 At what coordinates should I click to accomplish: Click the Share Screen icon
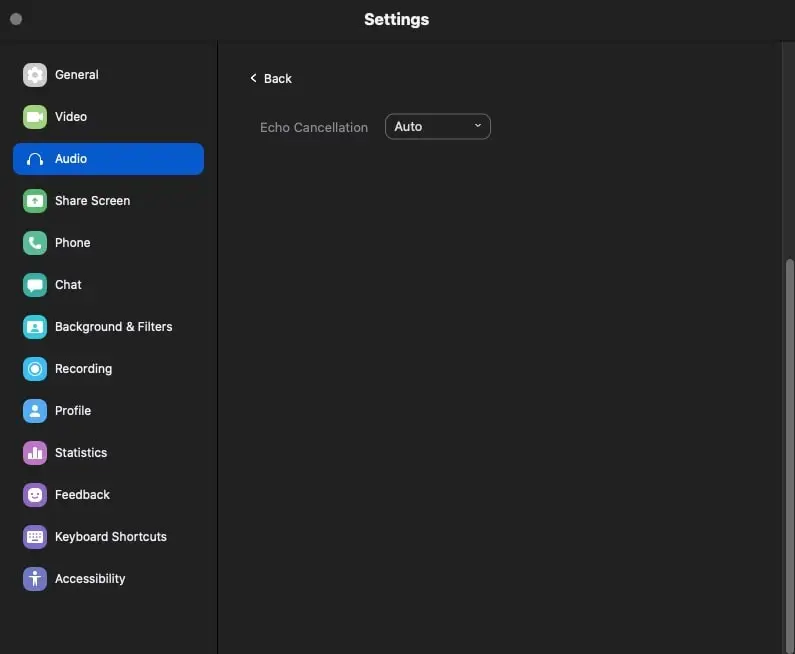pos(34,201)
